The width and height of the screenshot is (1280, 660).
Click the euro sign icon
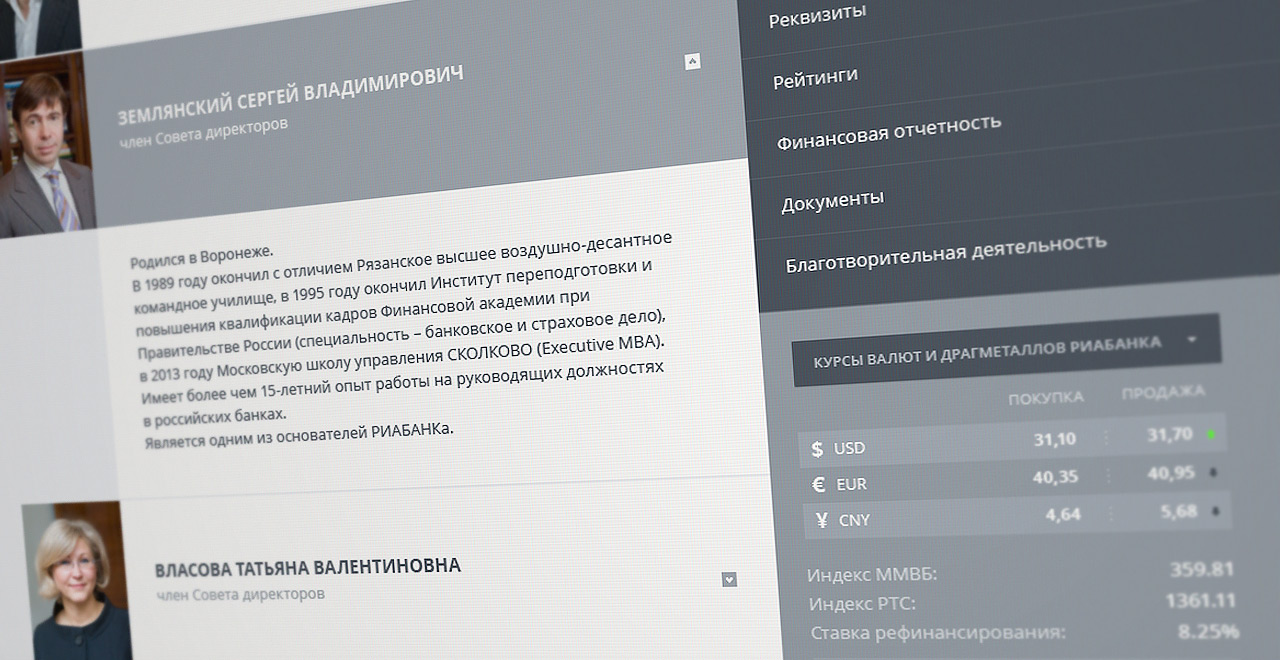click(x=819, y=485)
